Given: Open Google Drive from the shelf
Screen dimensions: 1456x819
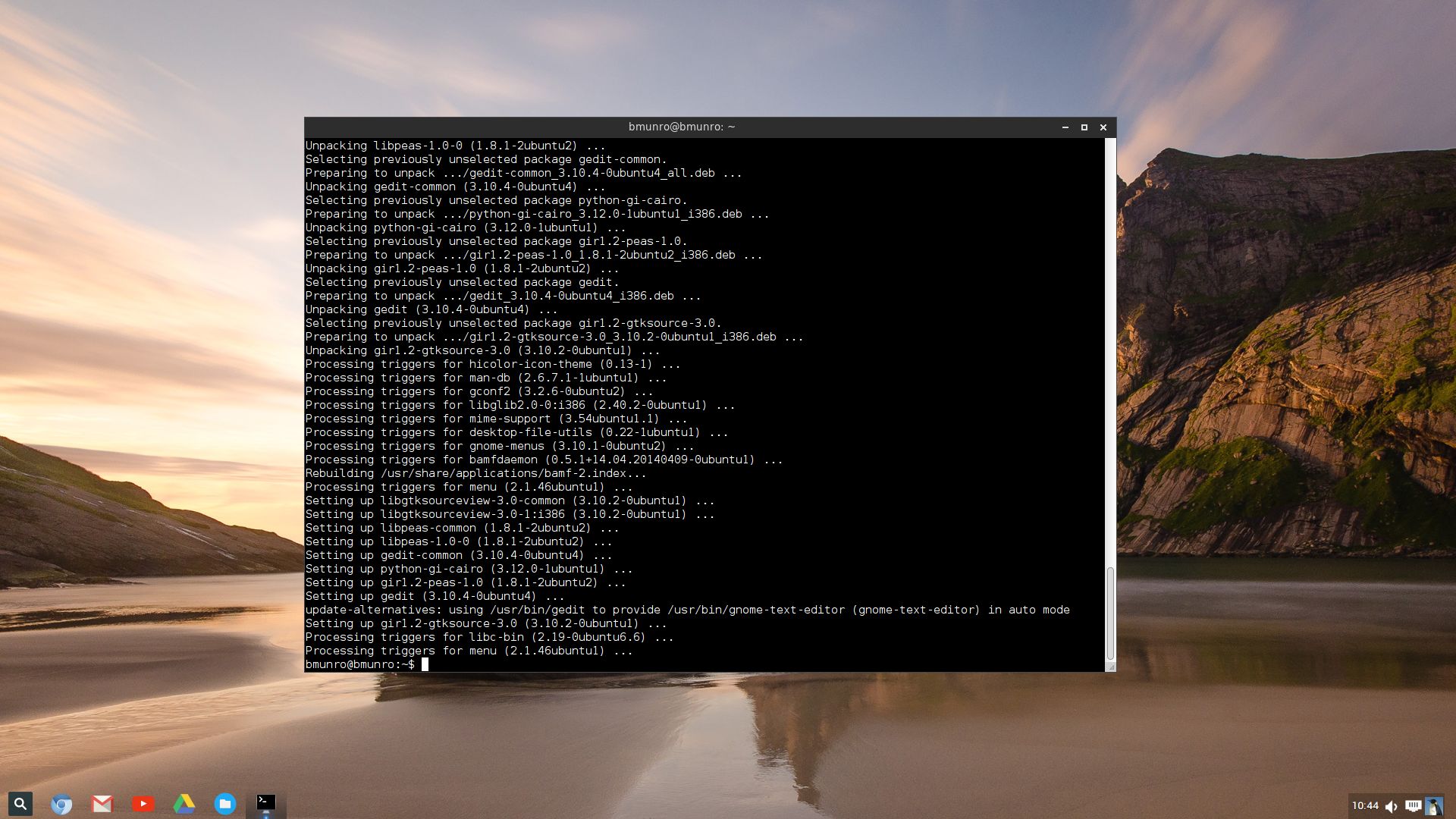Looking at the screenshot, I should click(184, 804).
